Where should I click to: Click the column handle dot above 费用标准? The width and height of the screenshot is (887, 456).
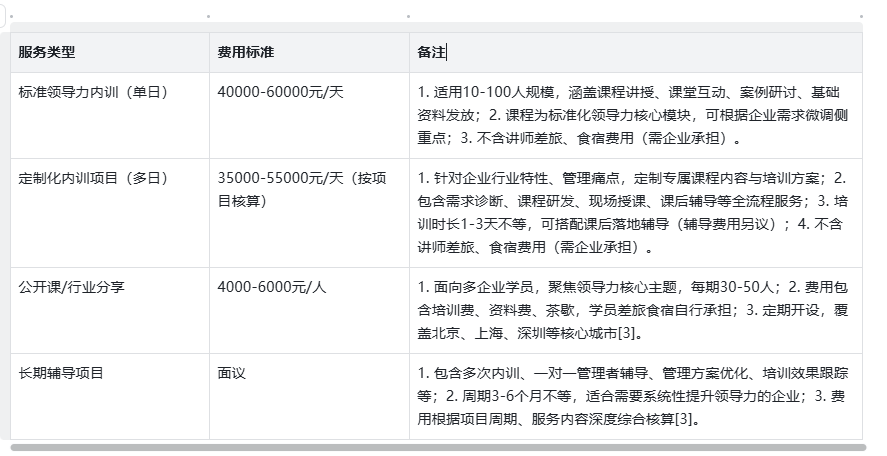tap(208, 17)
